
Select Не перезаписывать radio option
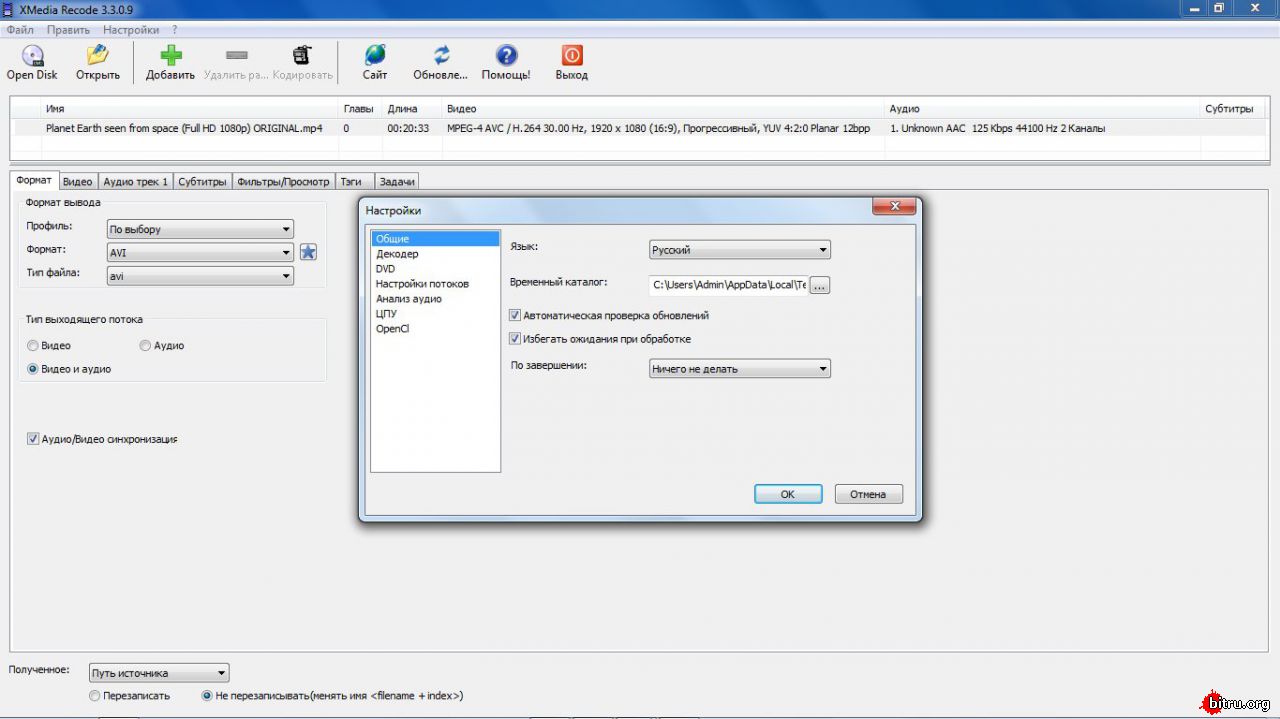(x=207, y=696)
